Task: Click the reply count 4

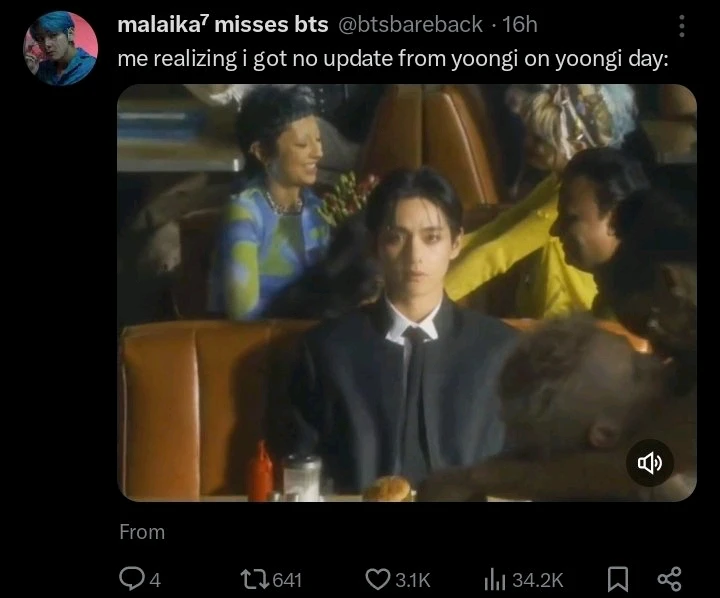Action: tap(155, 580)
